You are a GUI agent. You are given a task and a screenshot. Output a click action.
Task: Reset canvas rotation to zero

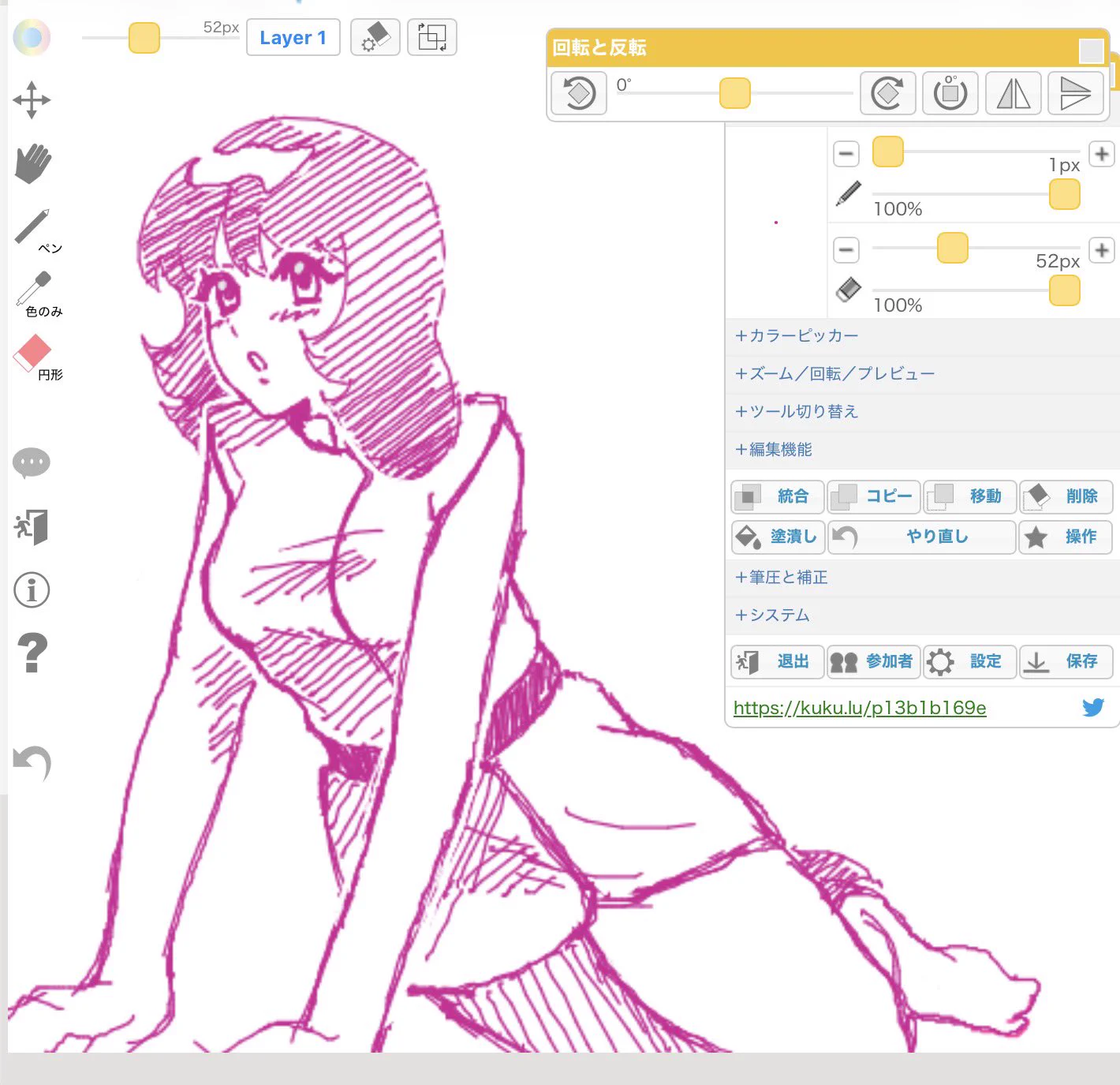click(x=950, y=93)
